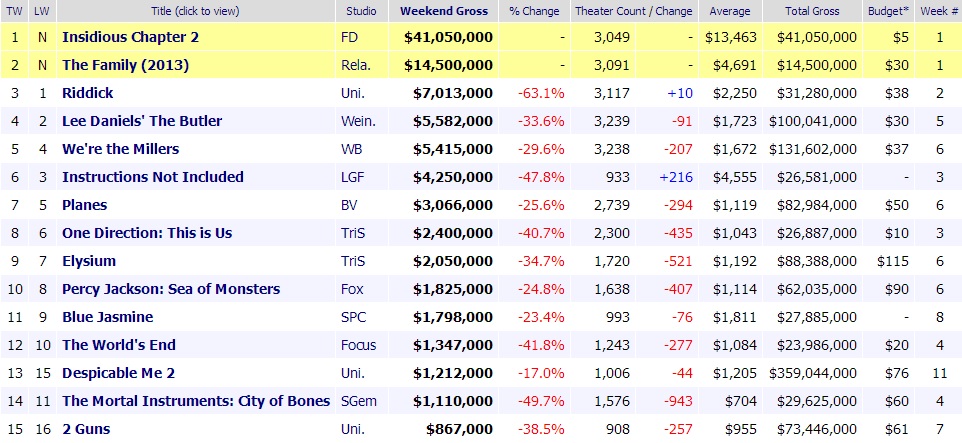The image size is (962, 443).
Task: Select the Blue Jasmine title link
Action: pyautogui.click(x=108, y=317)
